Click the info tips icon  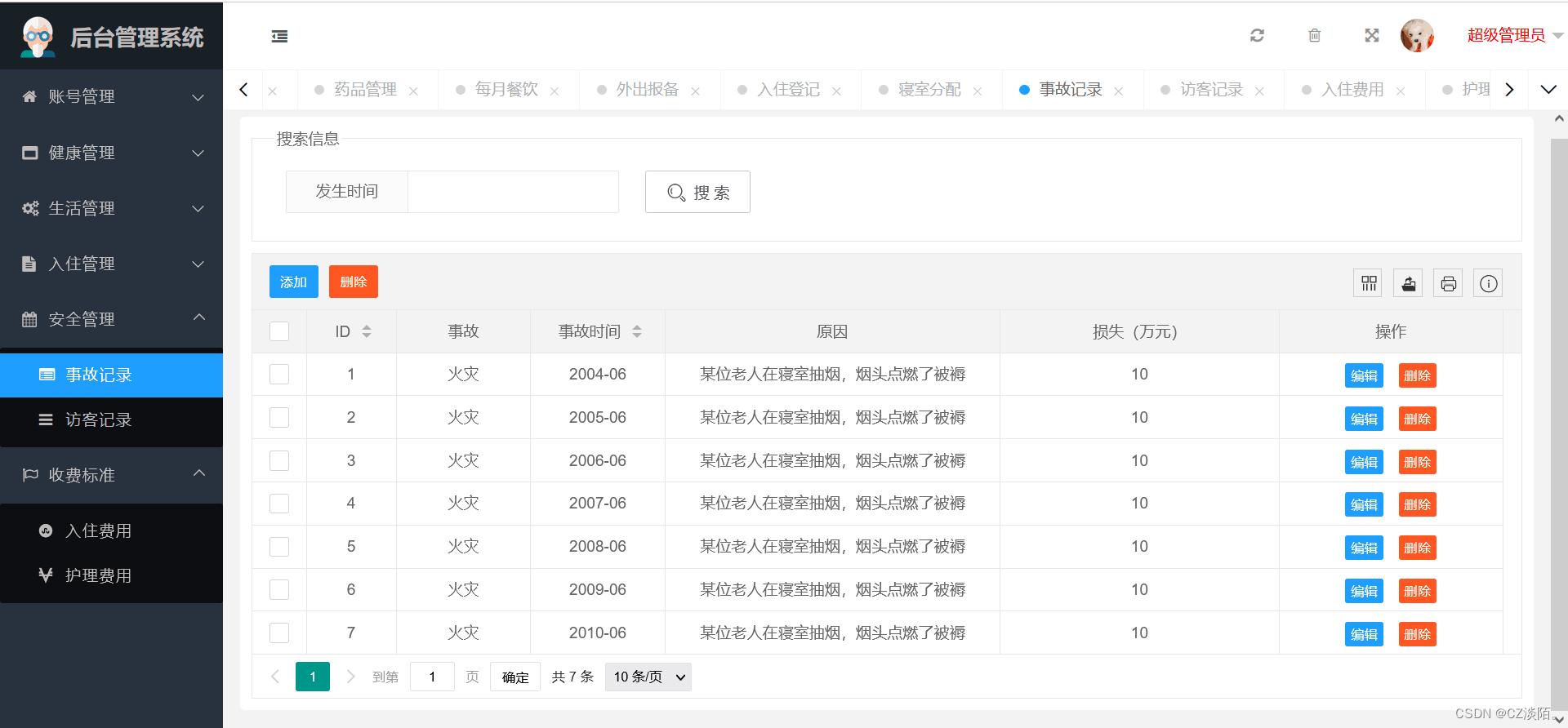click(x=1489, y=283)
